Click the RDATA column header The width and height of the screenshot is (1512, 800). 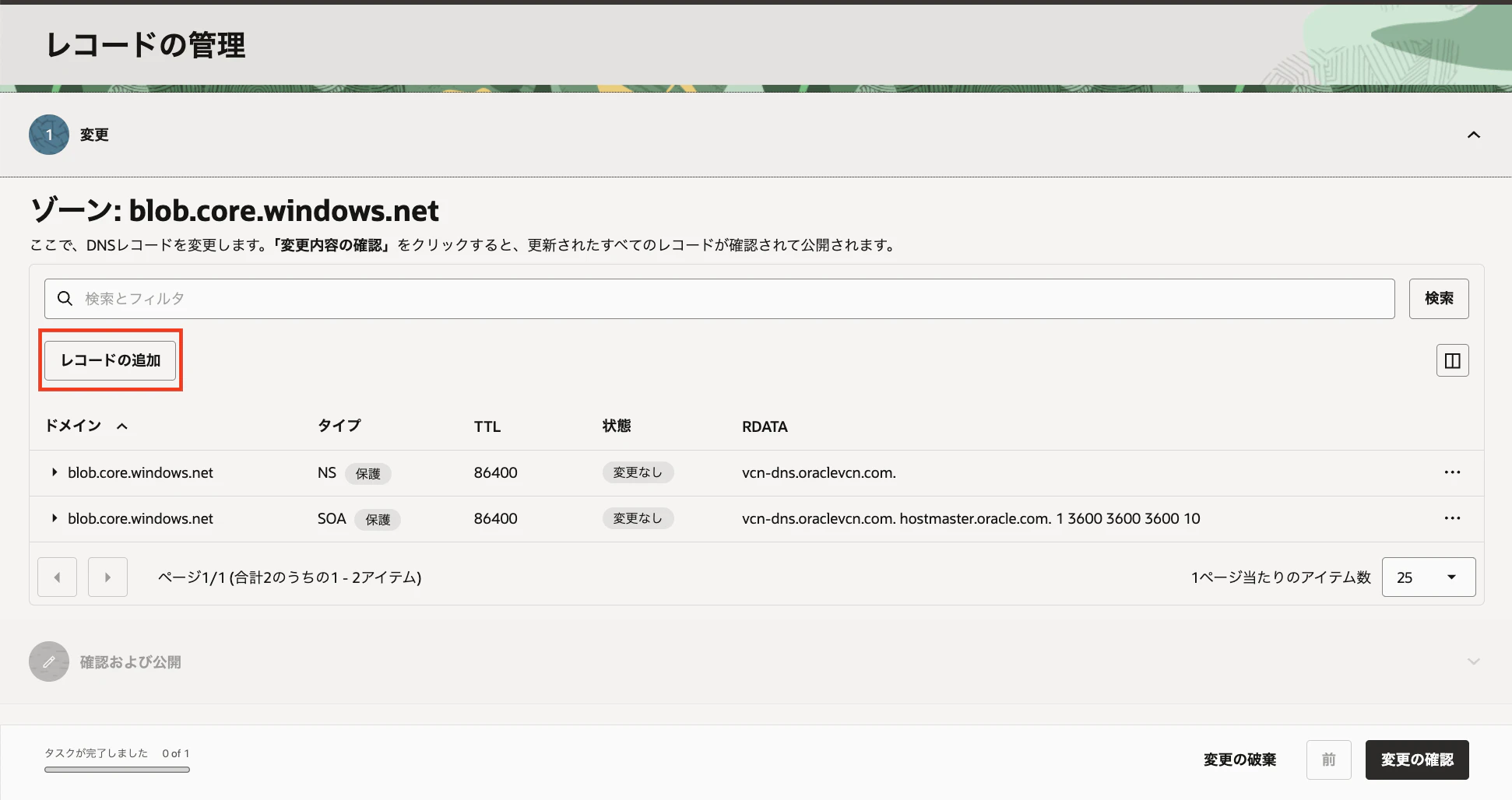click(x=765, y=426)
